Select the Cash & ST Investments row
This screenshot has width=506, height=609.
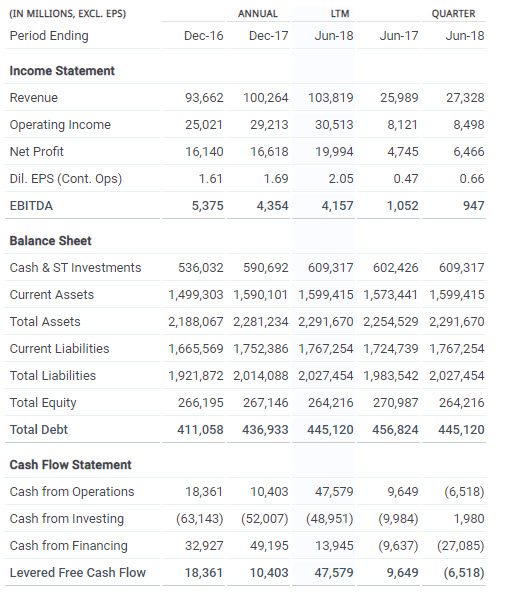[x=245, y=268]
